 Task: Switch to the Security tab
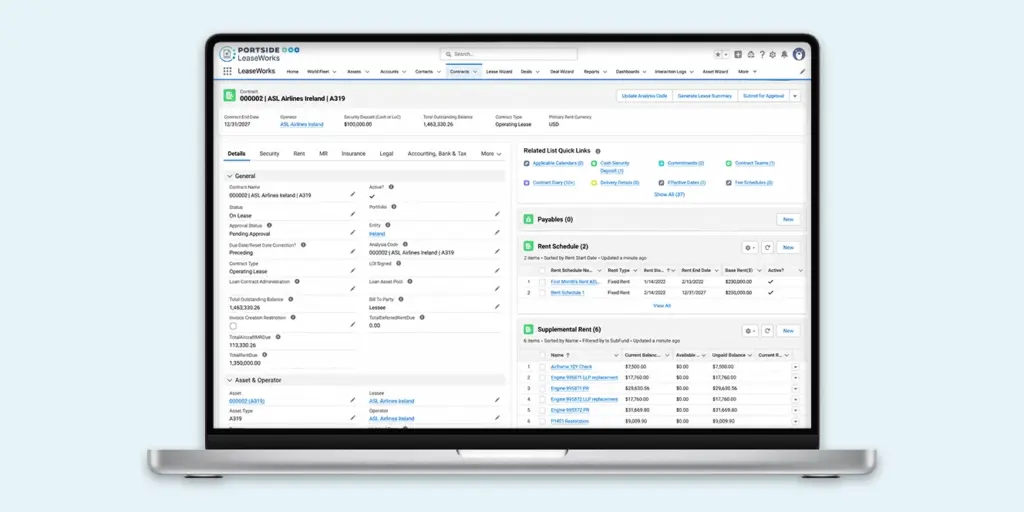coord(269,154)
